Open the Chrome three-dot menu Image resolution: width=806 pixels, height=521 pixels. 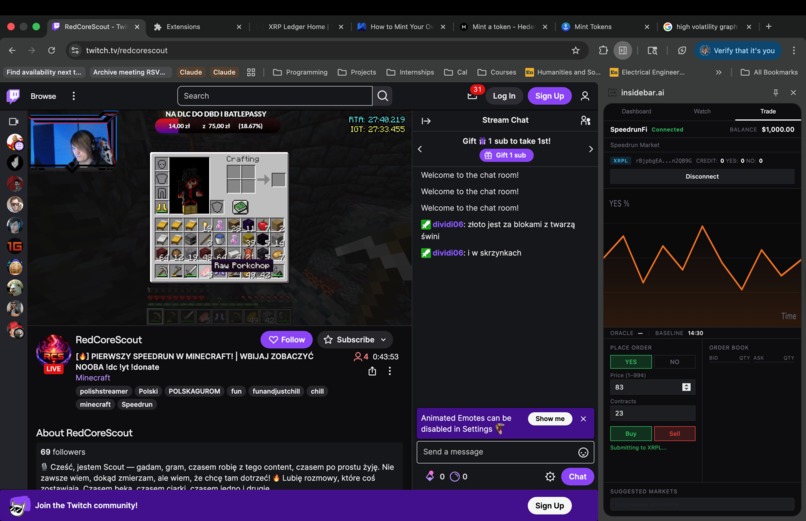click(794, 50)
